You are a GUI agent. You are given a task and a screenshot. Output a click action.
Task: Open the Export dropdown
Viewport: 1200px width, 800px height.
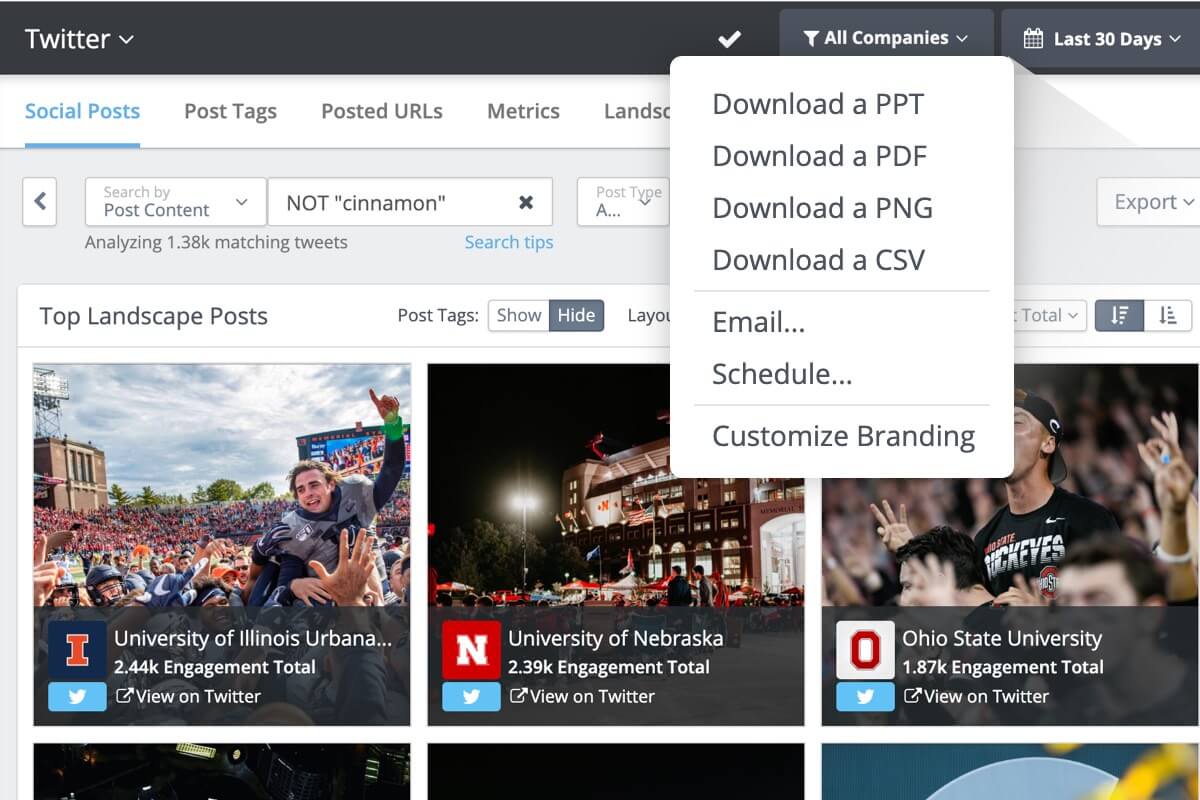click(x=1148, y=202)
